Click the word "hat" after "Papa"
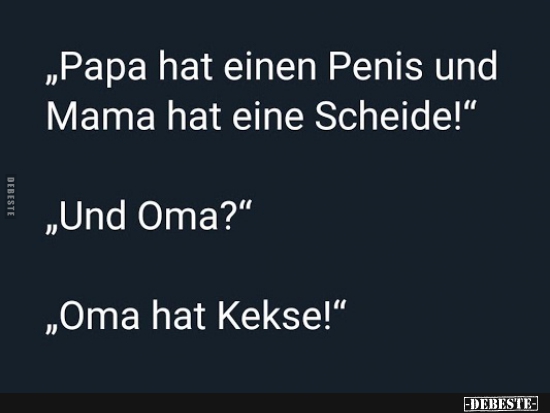This screenshot has width=550, height=413. click(185, 66)
